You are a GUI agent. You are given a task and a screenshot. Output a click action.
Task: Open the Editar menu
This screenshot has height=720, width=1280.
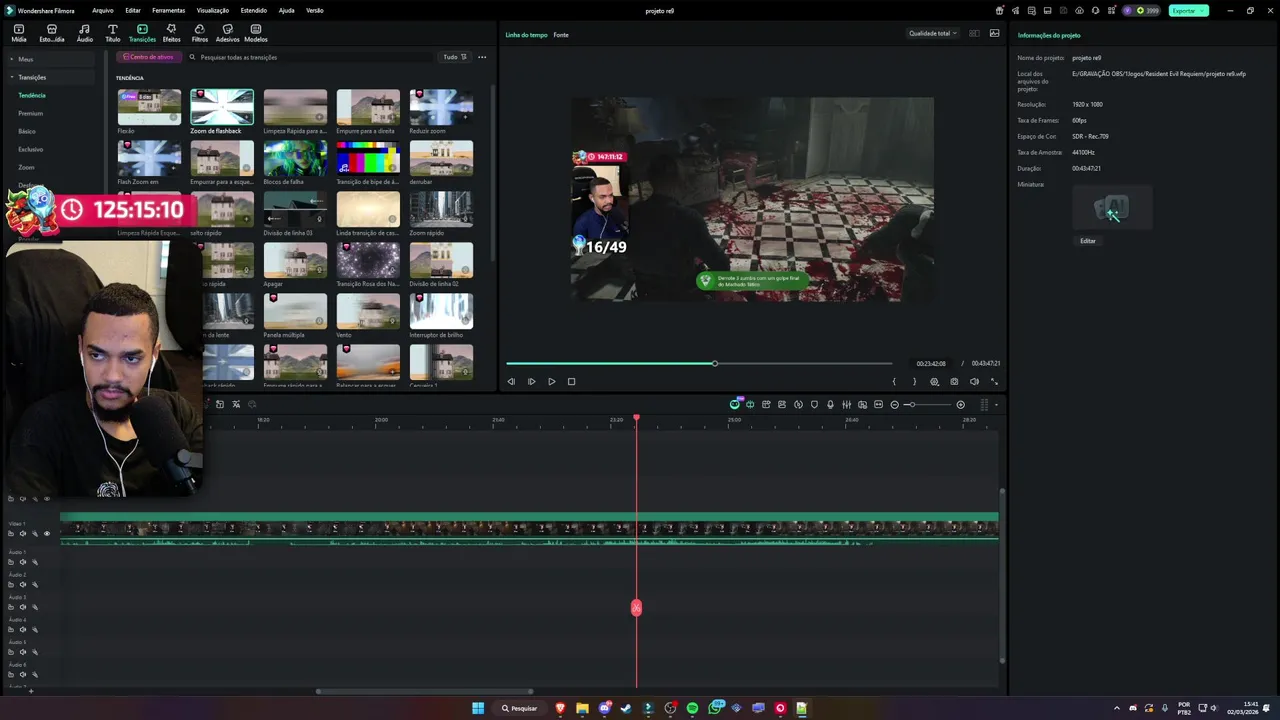(133, 10)
